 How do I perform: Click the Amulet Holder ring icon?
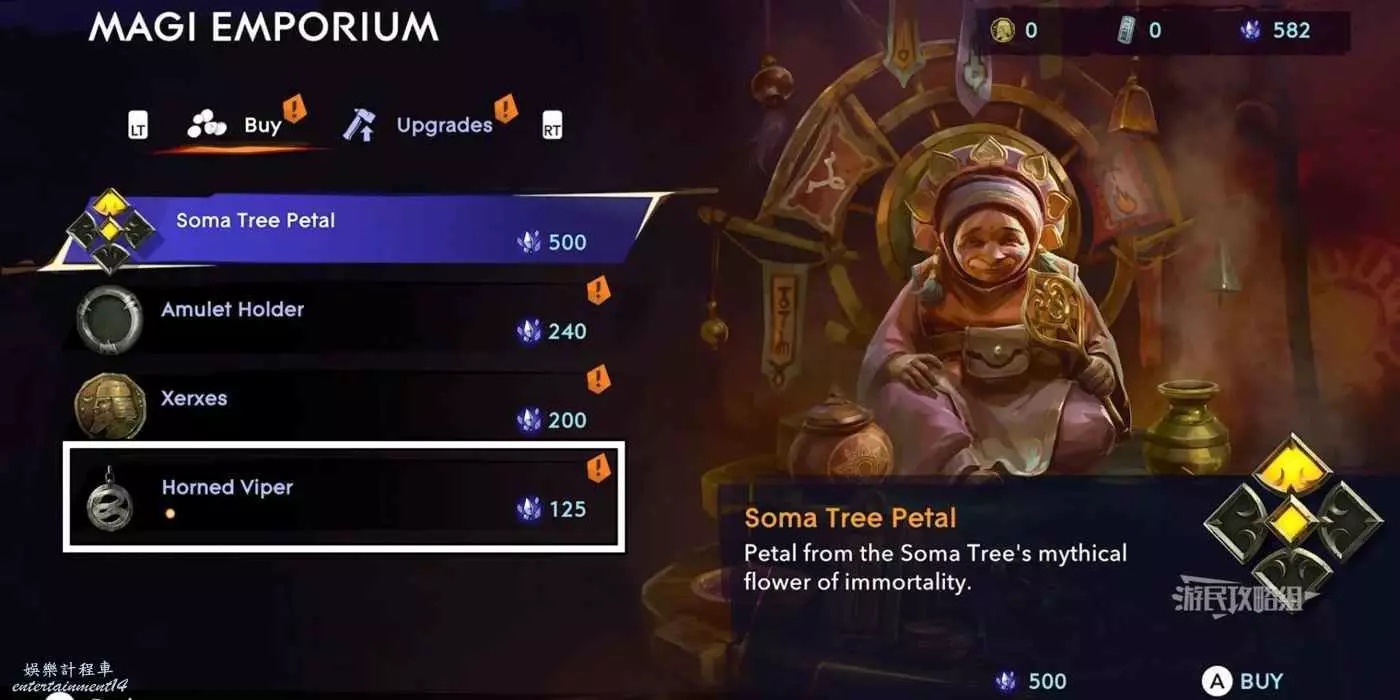point(109,319)
